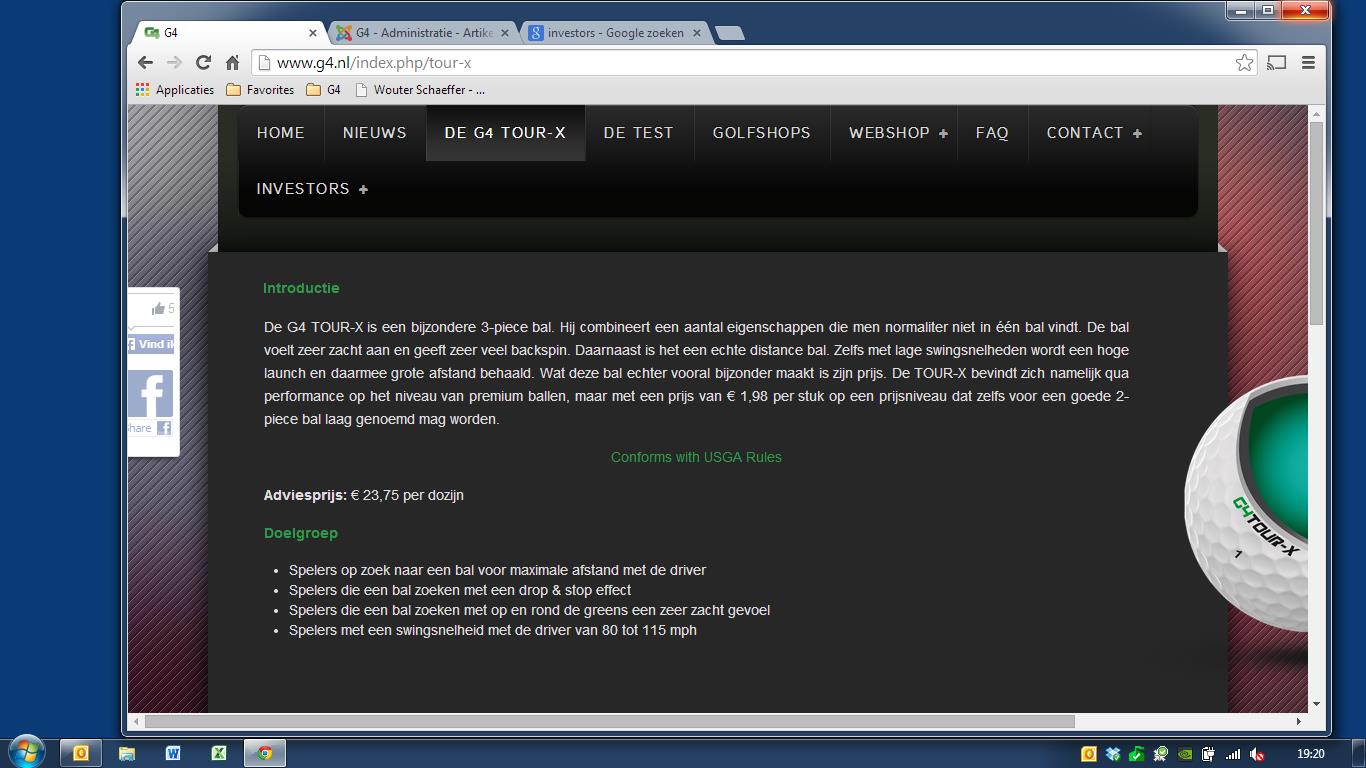Click the system clock showing 19:20

click(1310, 754)
